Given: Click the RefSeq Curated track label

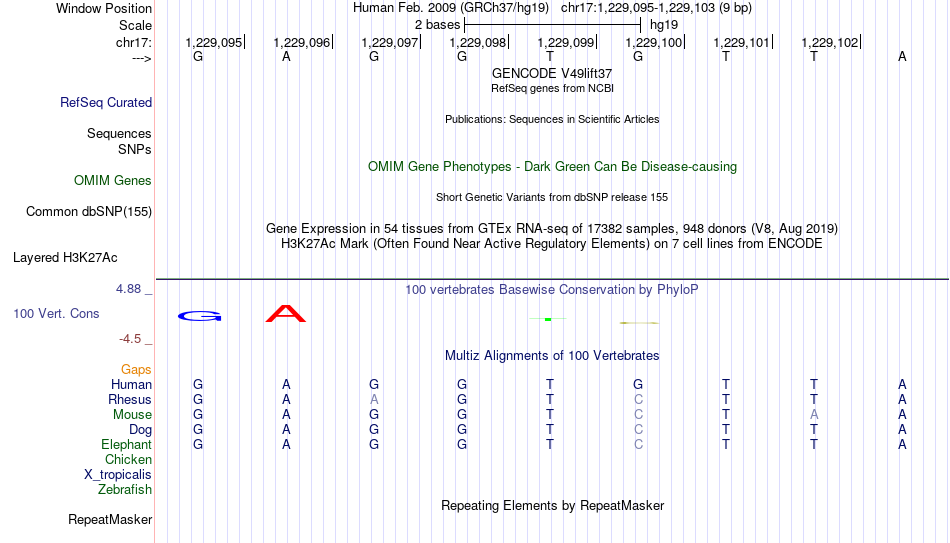Looking at the screenshot, I should click(106, 102).
